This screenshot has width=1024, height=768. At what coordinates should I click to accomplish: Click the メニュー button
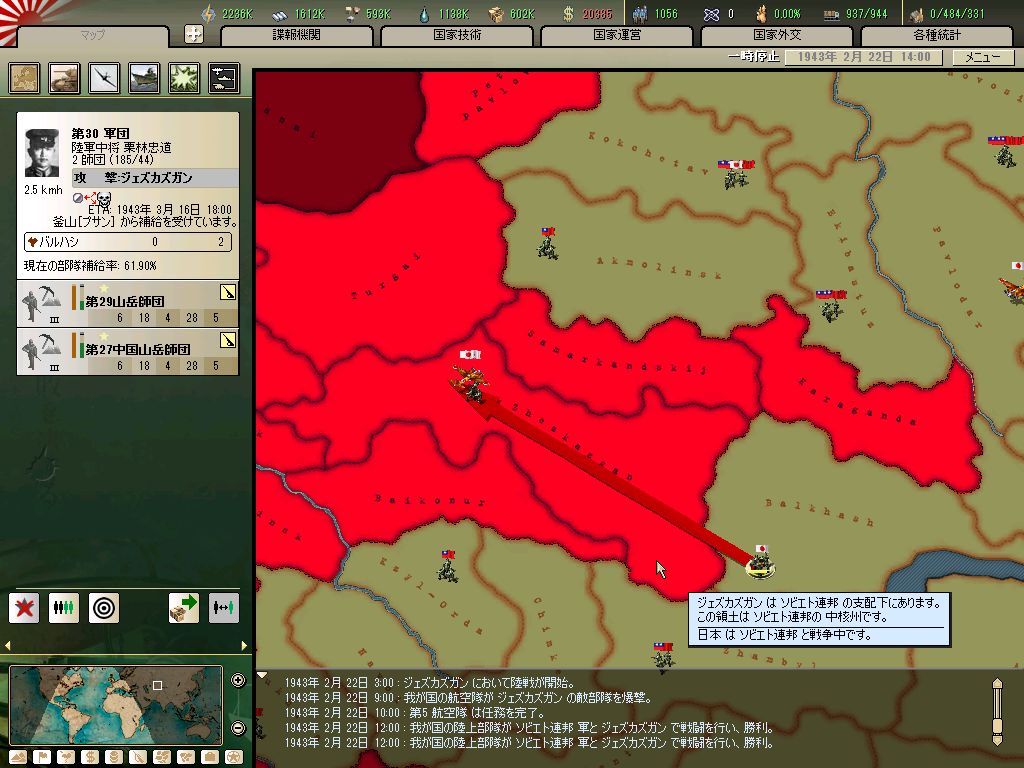click(x=982, y=57)
